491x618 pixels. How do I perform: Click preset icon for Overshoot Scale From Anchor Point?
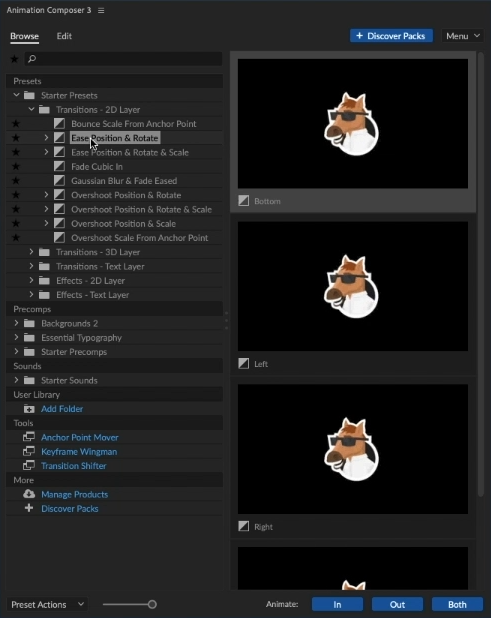[59, 237]
